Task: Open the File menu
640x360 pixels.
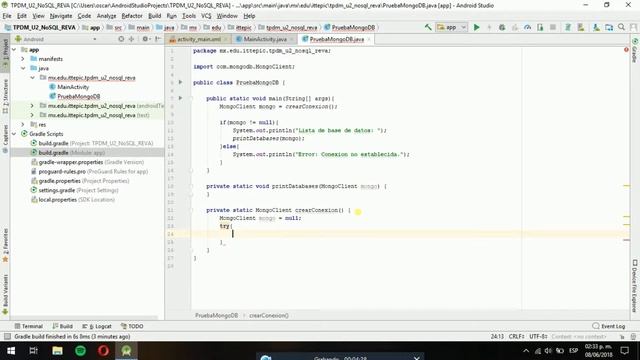Action: point(7,16)
